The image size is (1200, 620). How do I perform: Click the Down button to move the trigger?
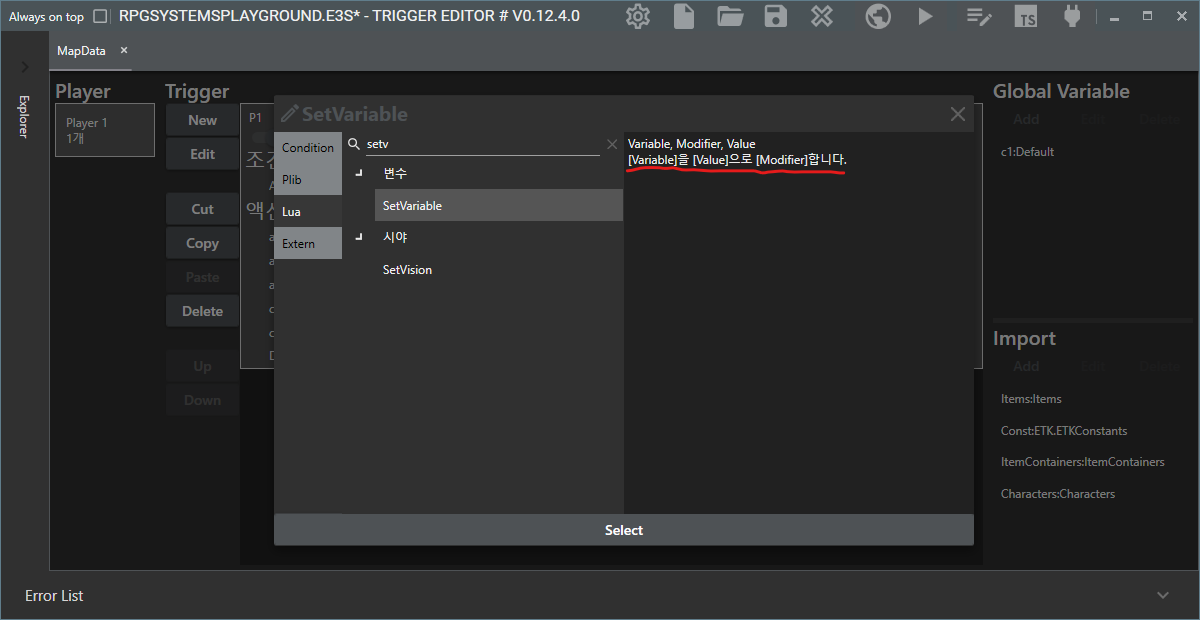tap(203, 400)
